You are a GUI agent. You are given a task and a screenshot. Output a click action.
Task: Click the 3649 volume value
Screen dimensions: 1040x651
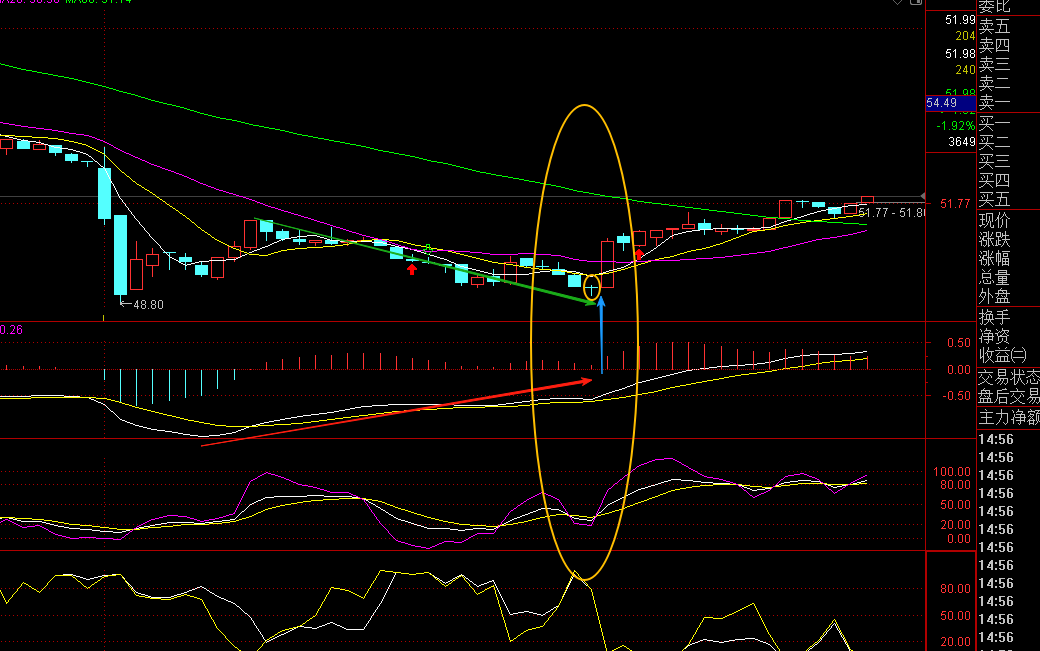[962, 142]
